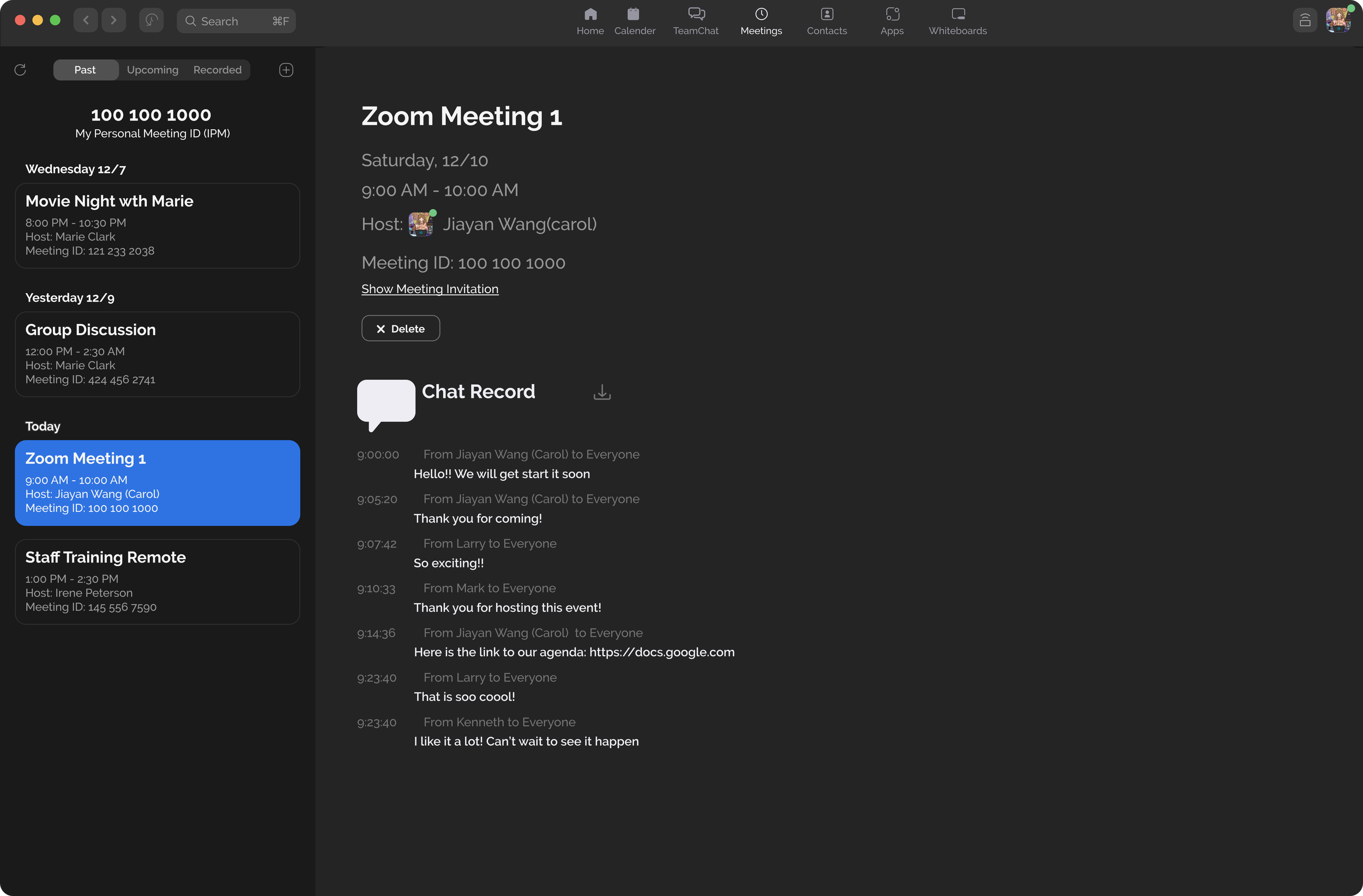Select the Past meetings tab

tap(86, 70)
